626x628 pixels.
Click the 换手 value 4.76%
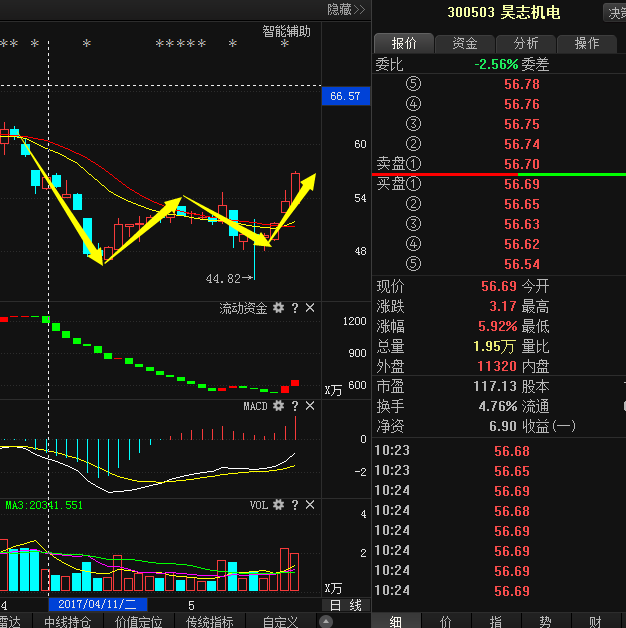click(498, 406)
